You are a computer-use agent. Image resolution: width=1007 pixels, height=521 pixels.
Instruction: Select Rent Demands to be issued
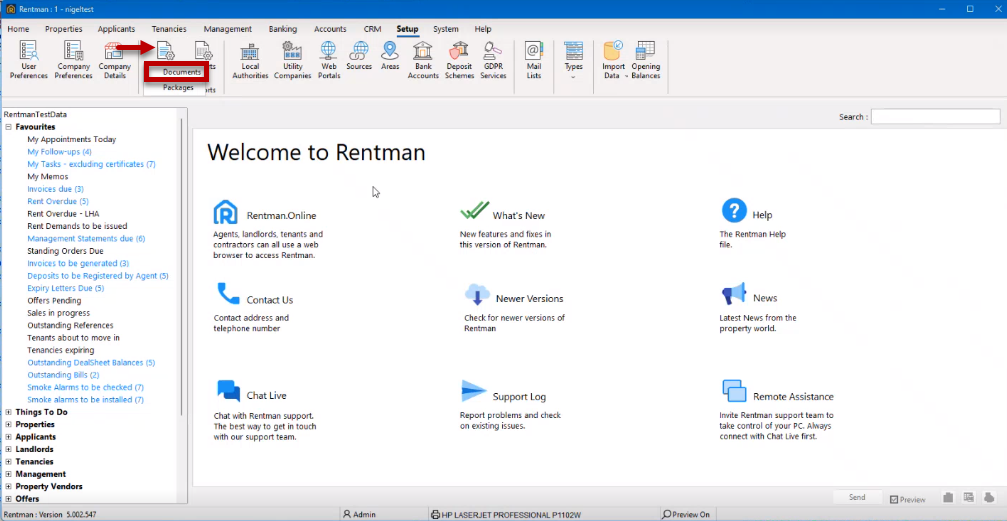click(77, 226)
